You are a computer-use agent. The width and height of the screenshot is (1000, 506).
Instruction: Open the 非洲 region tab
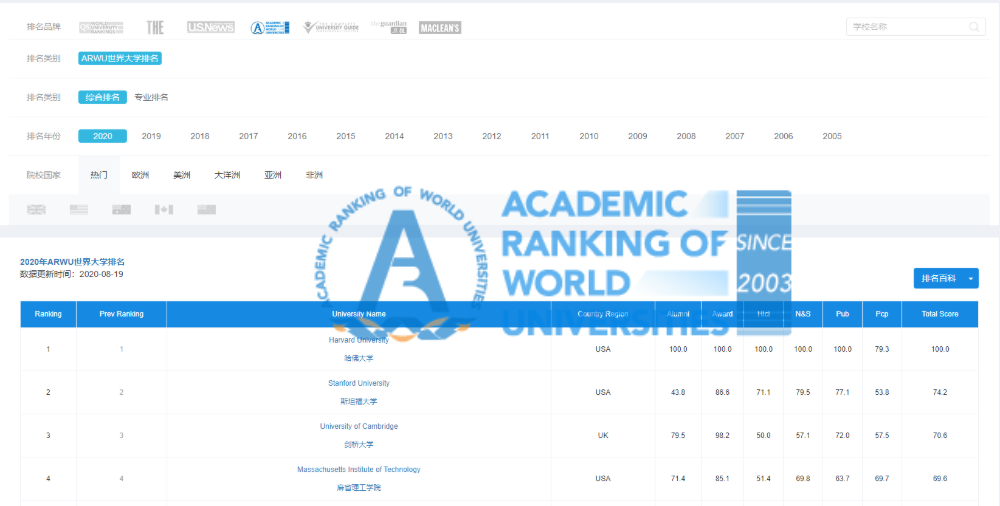(x=314, y=175)
